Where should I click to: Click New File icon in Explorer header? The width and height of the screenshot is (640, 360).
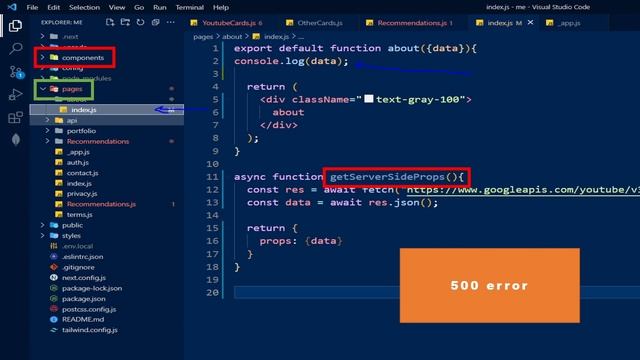click(110, 22)
